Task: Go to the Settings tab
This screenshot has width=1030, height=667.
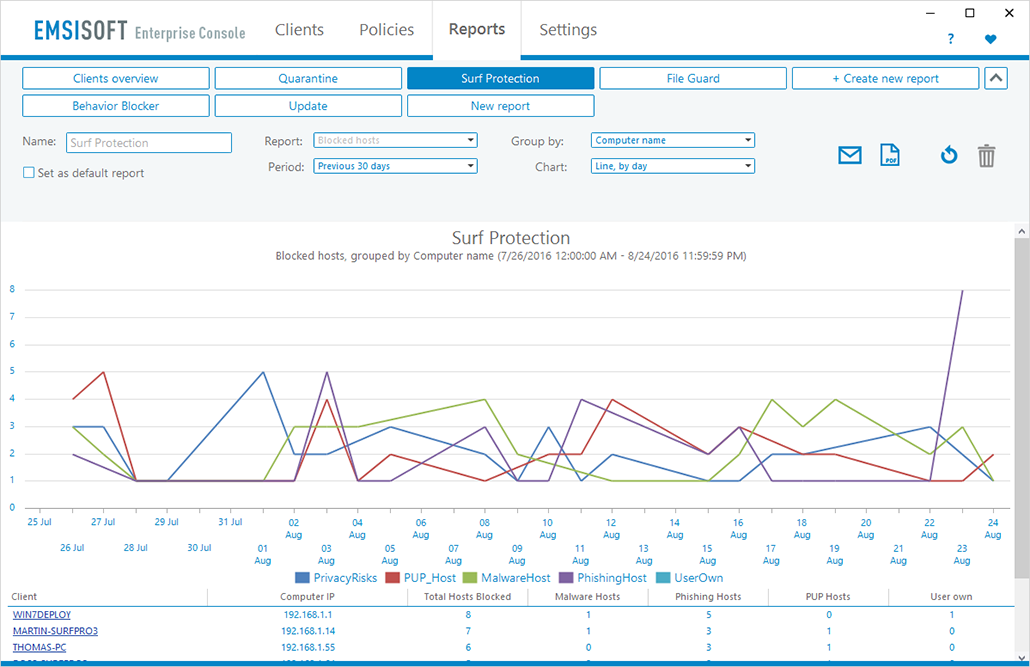Action: (568, 30)
